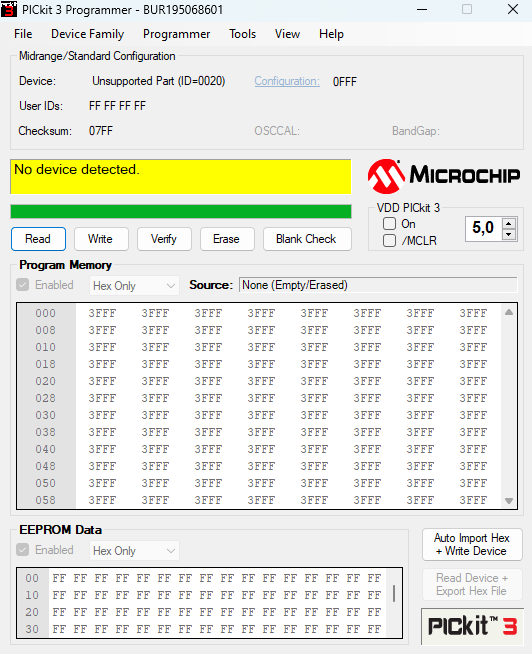
Task: Open the Tools menu
Action: 242,34
